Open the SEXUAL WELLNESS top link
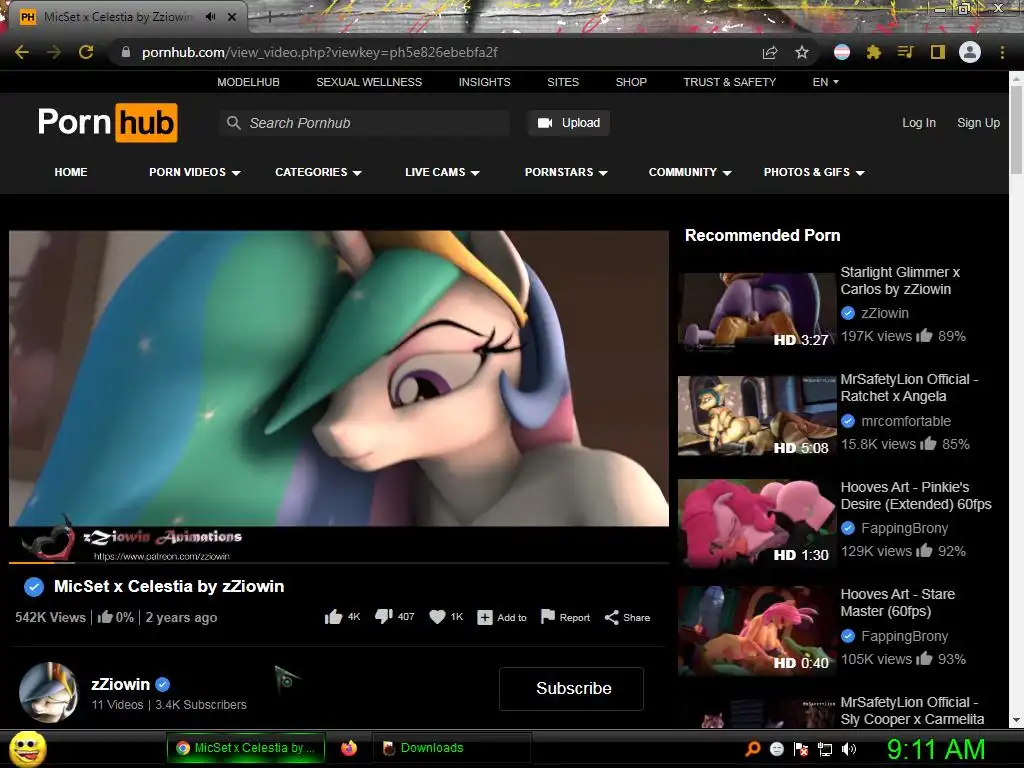The height and width of the screenshot is (768, 1024). coord(369,82)
